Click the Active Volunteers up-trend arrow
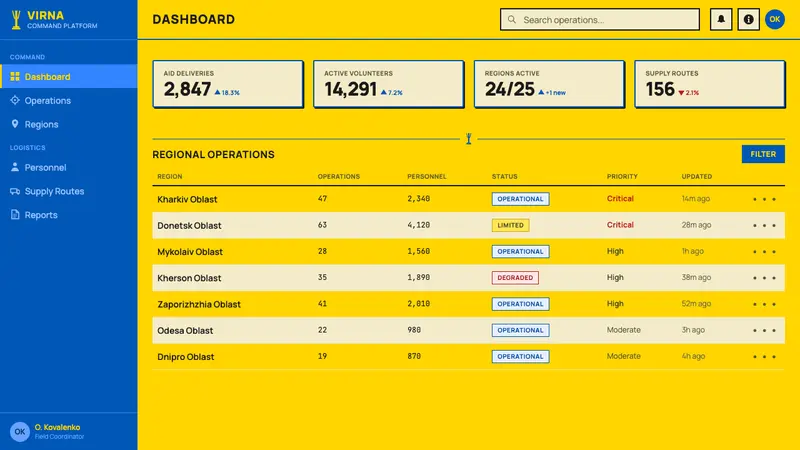800x450 pixels. 384,92
